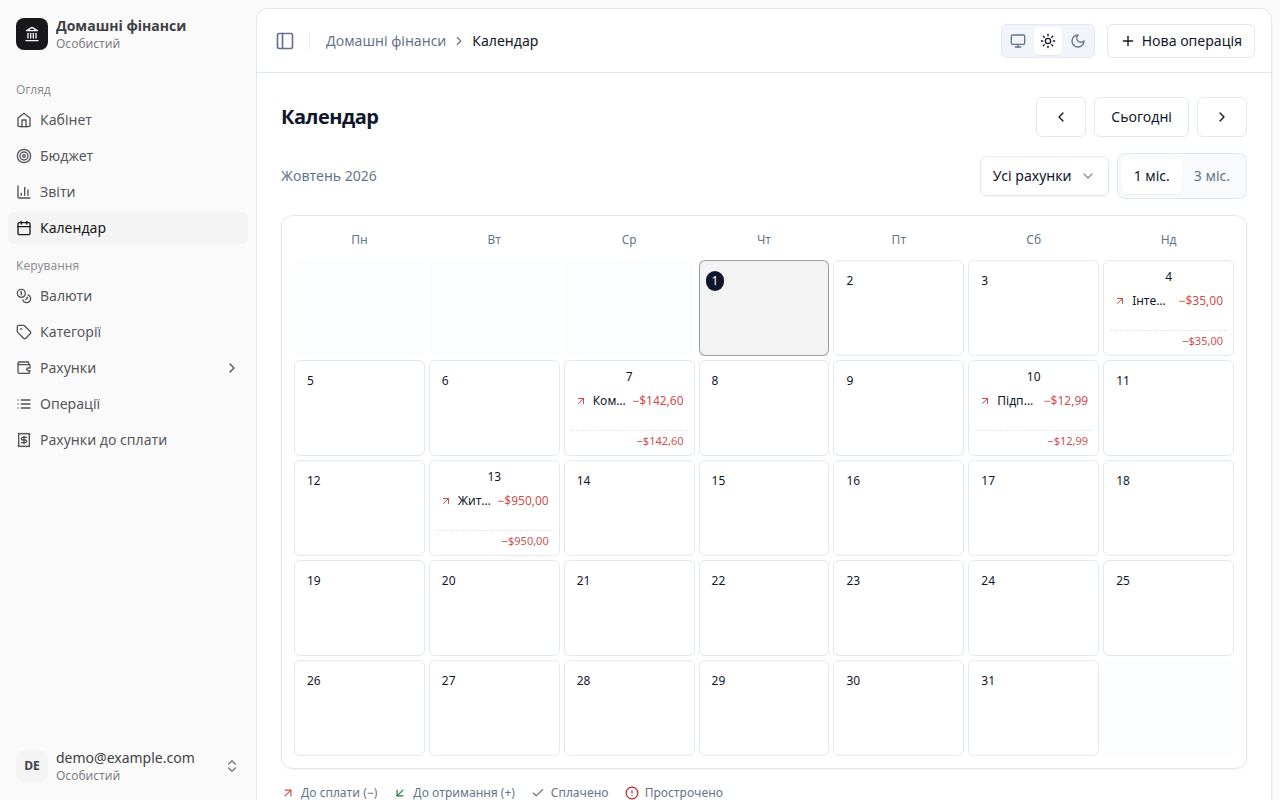
Task: Click the Домашні фінанси workspace header
Action: click(128, 34)
